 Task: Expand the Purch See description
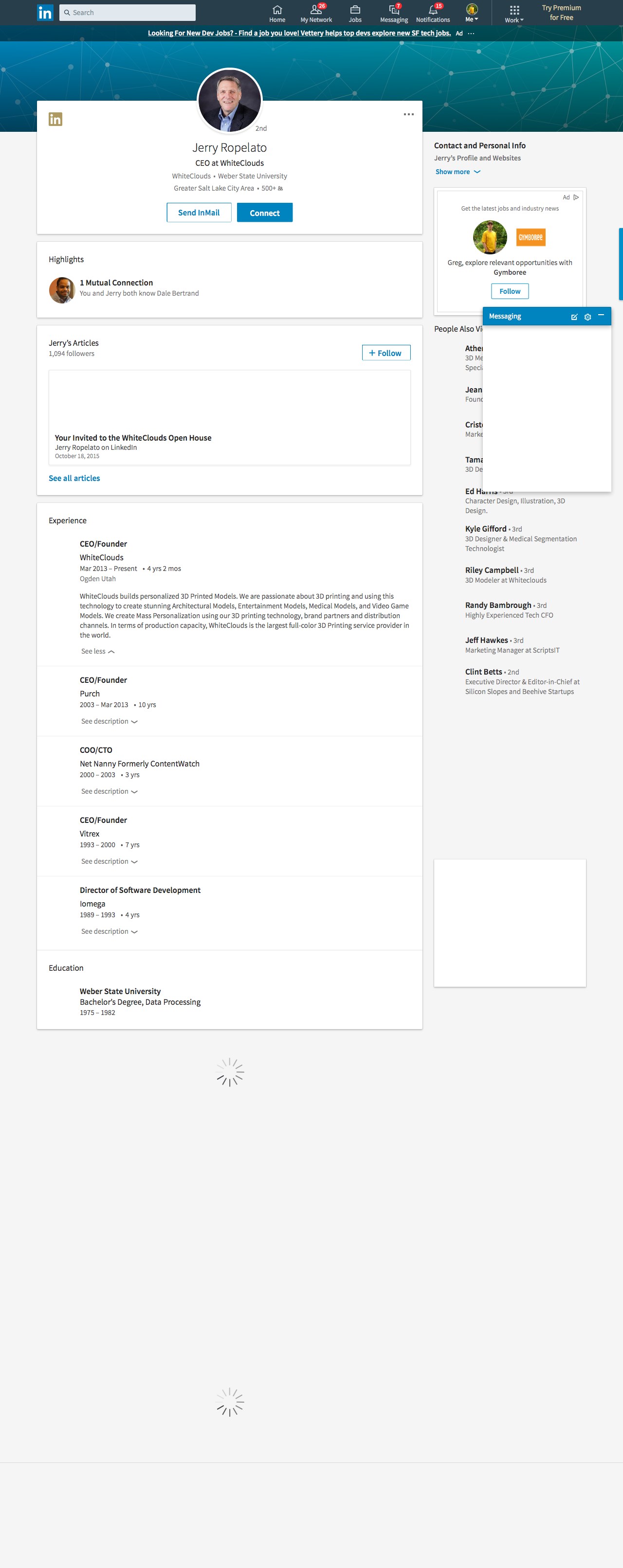coord(109,721)
